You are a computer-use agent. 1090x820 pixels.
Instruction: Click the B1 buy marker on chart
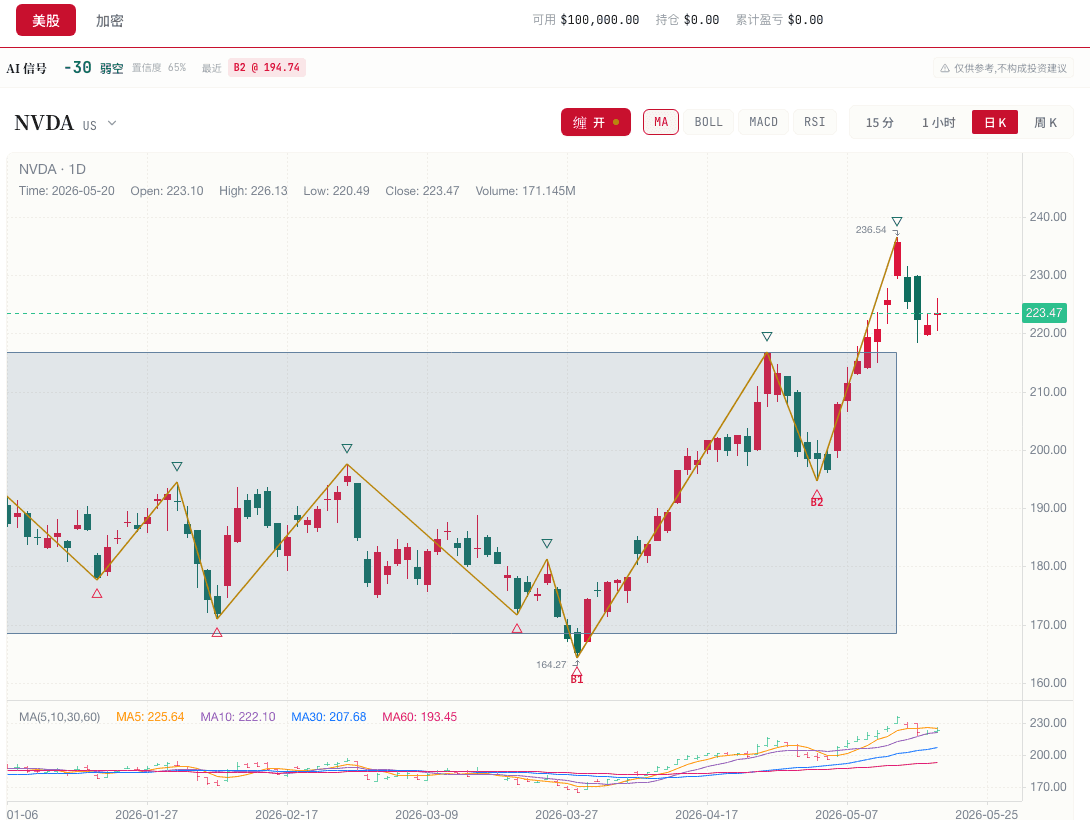[577, 675]
